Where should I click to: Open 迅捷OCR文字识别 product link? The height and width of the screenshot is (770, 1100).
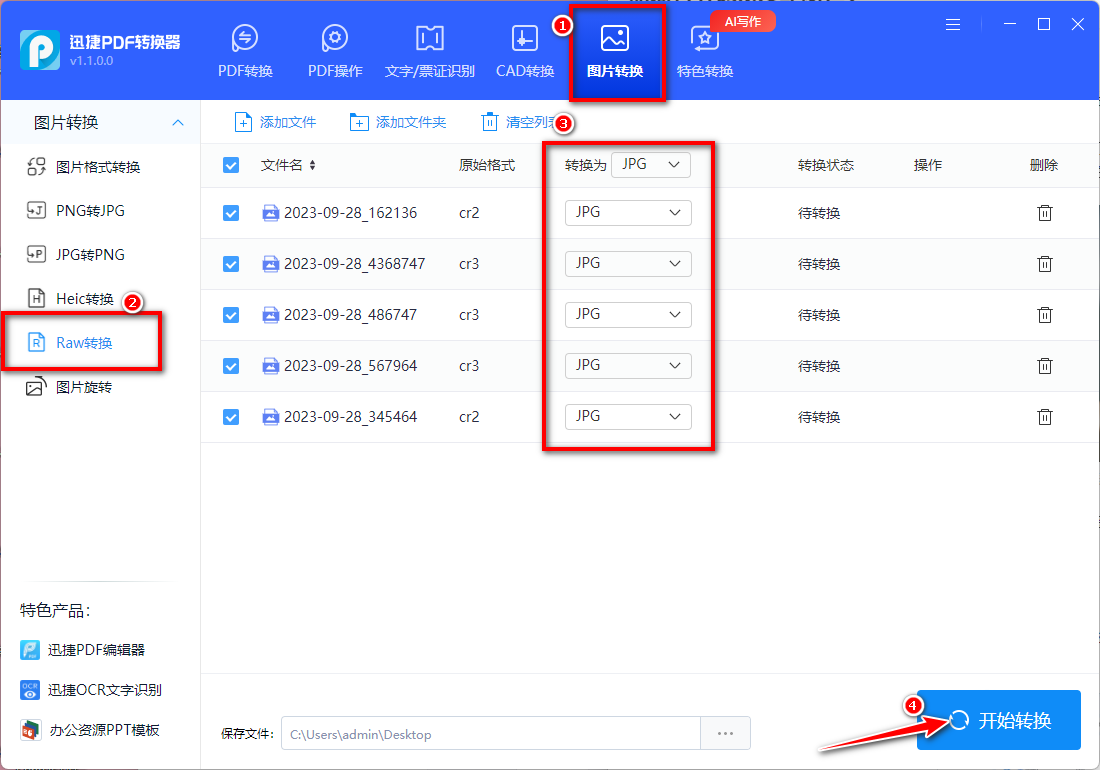(90, 690)
